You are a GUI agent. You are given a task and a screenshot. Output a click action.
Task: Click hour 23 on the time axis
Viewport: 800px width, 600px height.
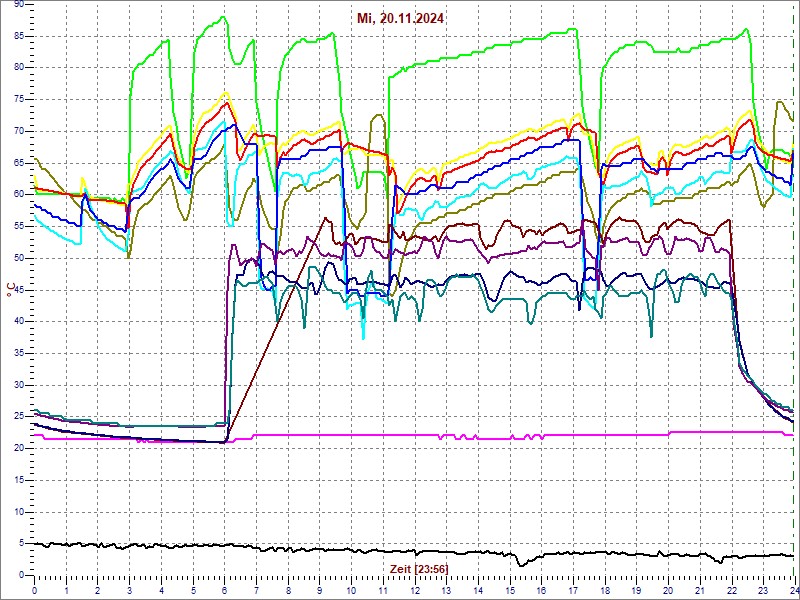764,590
